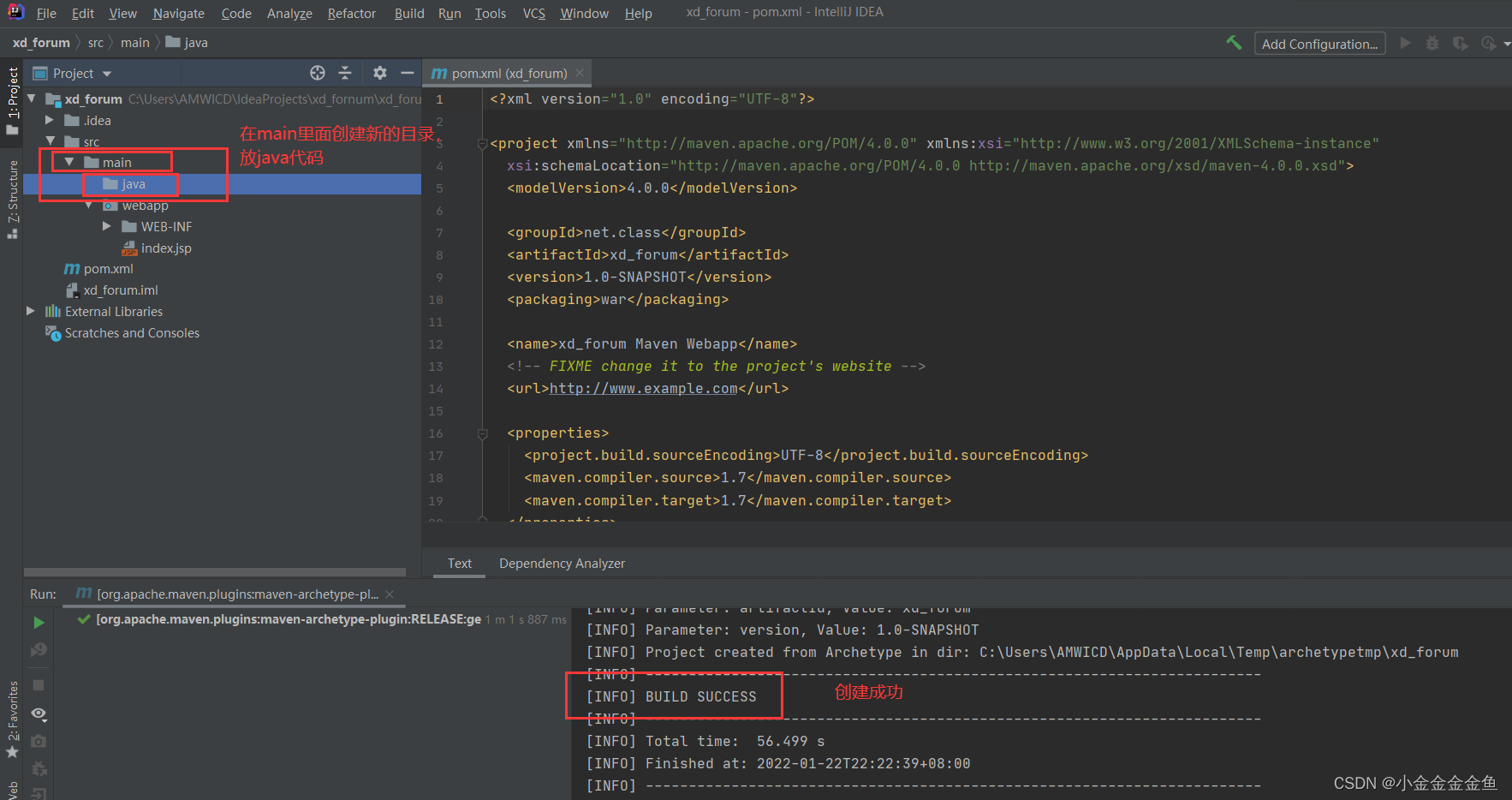Open the VCS menu
Viewport: 1512px width, 800px height.
click(x=533, y=14)
